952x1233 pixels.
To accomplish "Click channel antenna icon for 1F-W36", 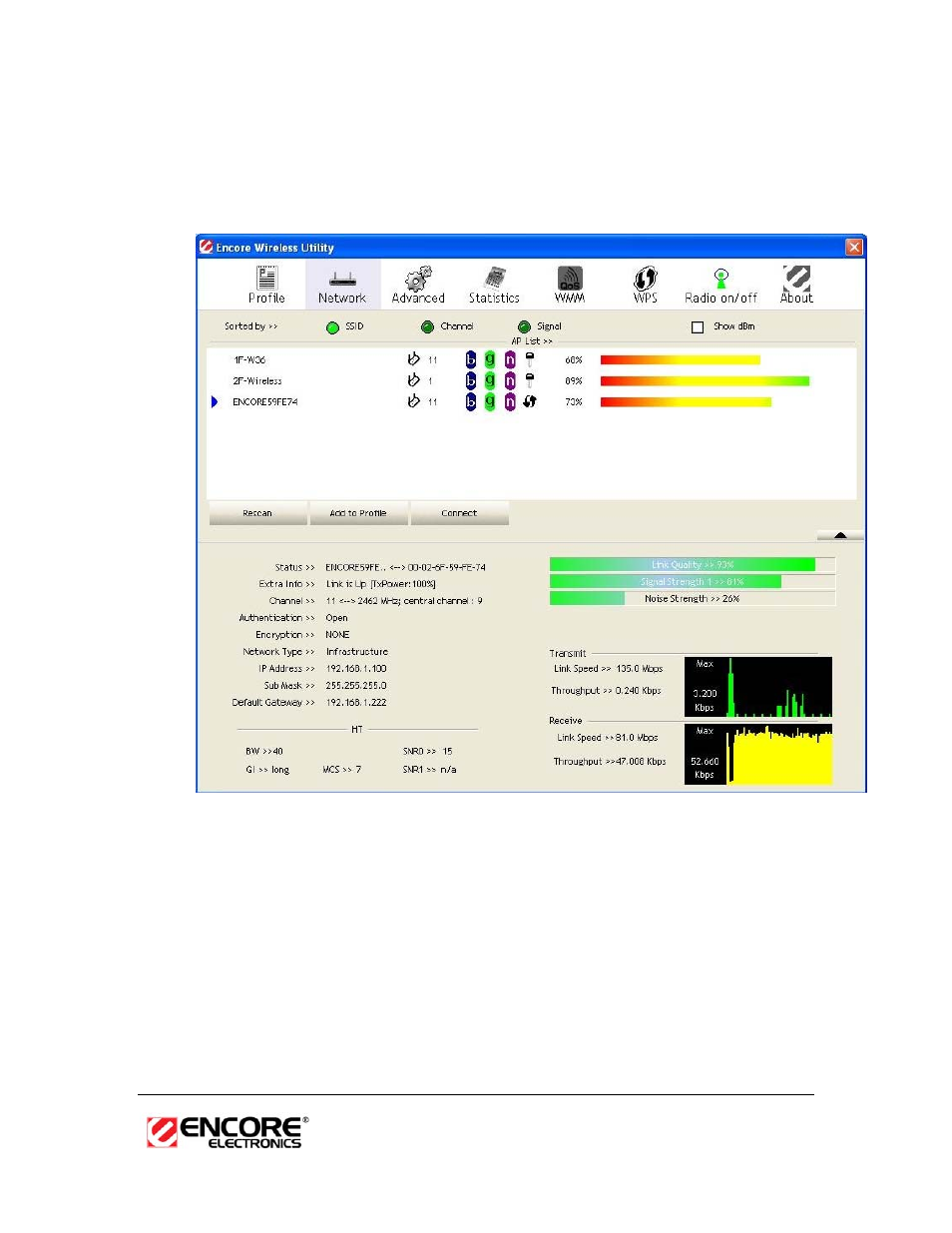I will [x=413, y=359].
